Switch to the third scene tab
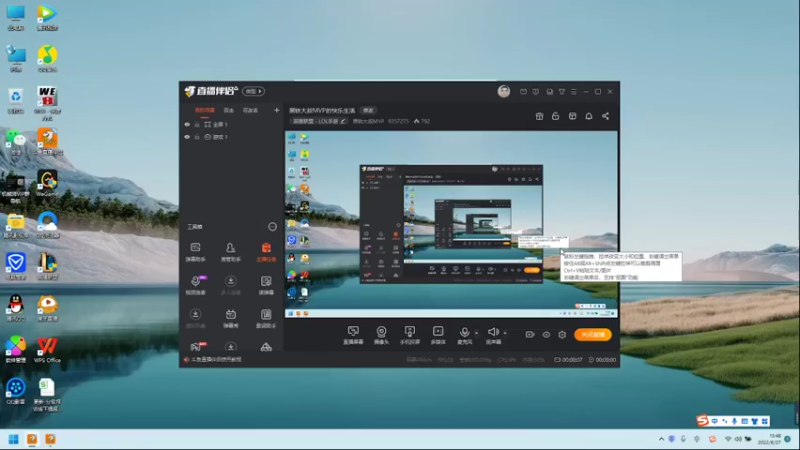 pos(250,110)
